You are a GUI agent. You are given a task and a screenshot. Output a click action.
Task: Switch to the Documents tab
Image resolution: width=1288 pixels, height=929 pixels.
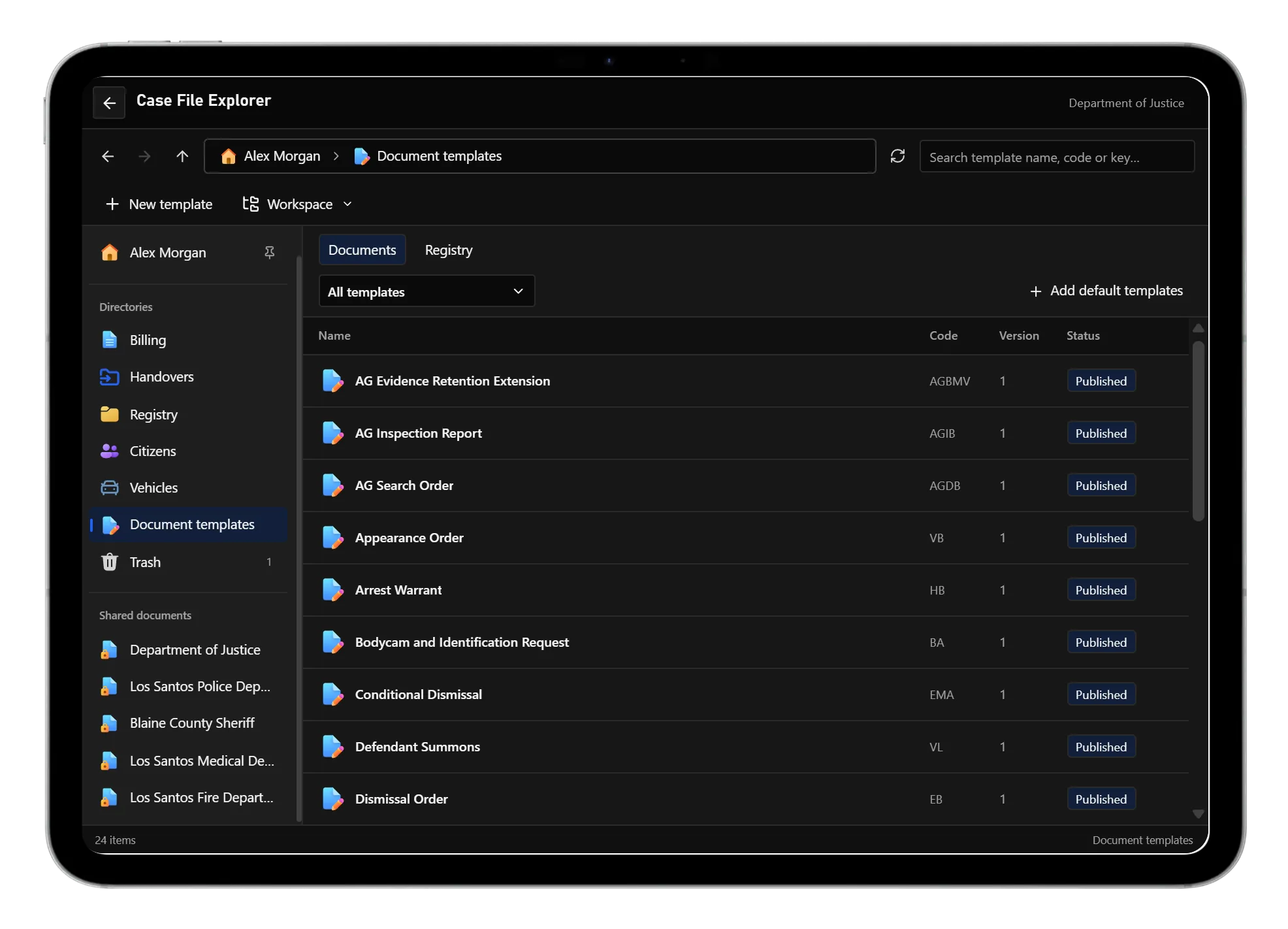click(x=362, y=250)
